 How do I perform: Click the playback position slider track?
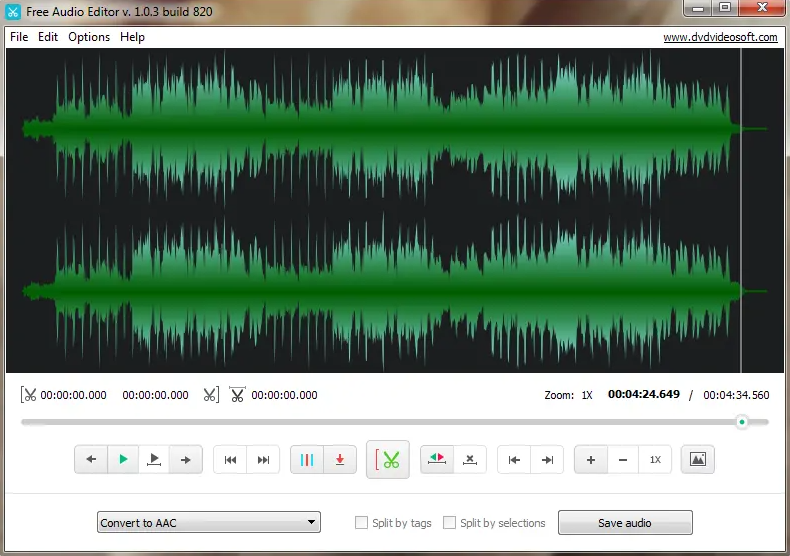[394, 422]
